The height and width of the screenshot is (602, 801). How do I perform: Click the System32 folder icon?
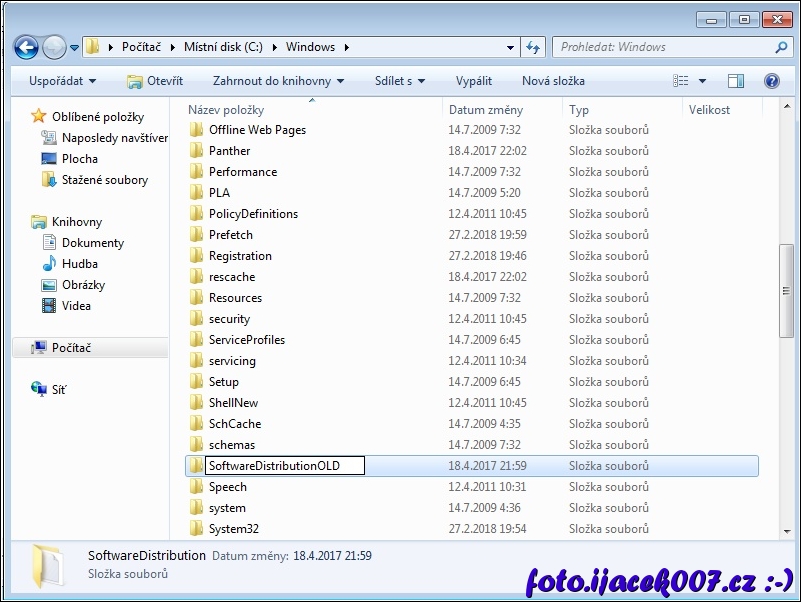click(x=196, y=529)
